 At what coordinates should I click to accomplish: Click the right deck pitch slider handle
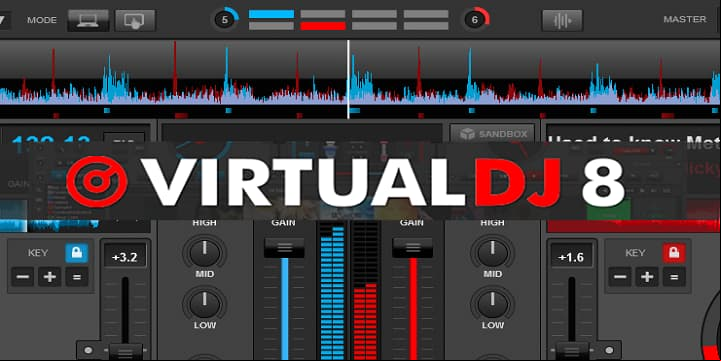(572, 351)
